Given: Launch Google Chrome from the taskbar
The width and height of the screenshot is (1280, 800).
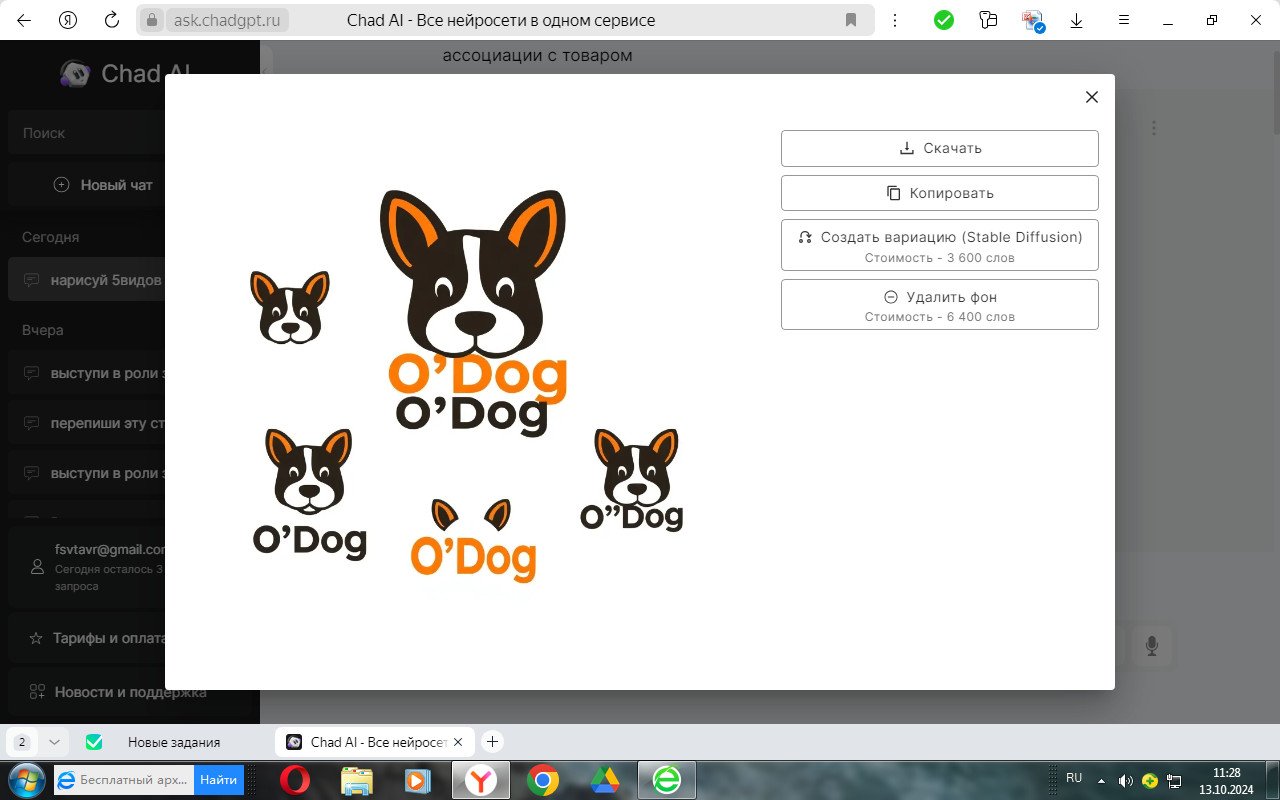Looking at the screenshot, I should point(543,780).
